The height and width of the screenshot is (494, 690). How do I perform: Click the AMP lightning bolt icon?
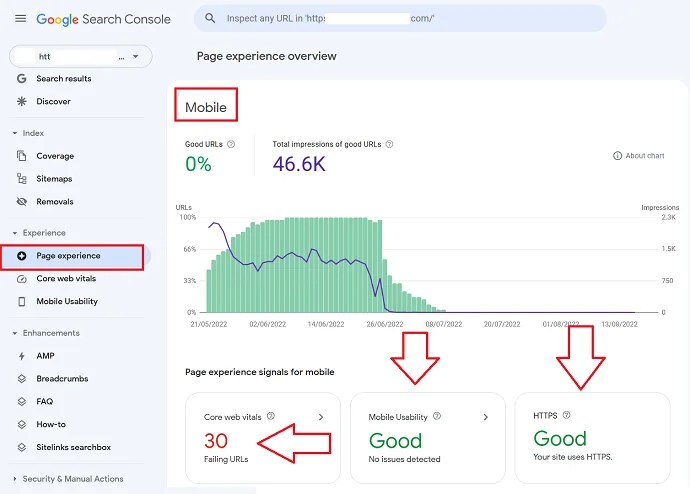(x=22, y=356)
